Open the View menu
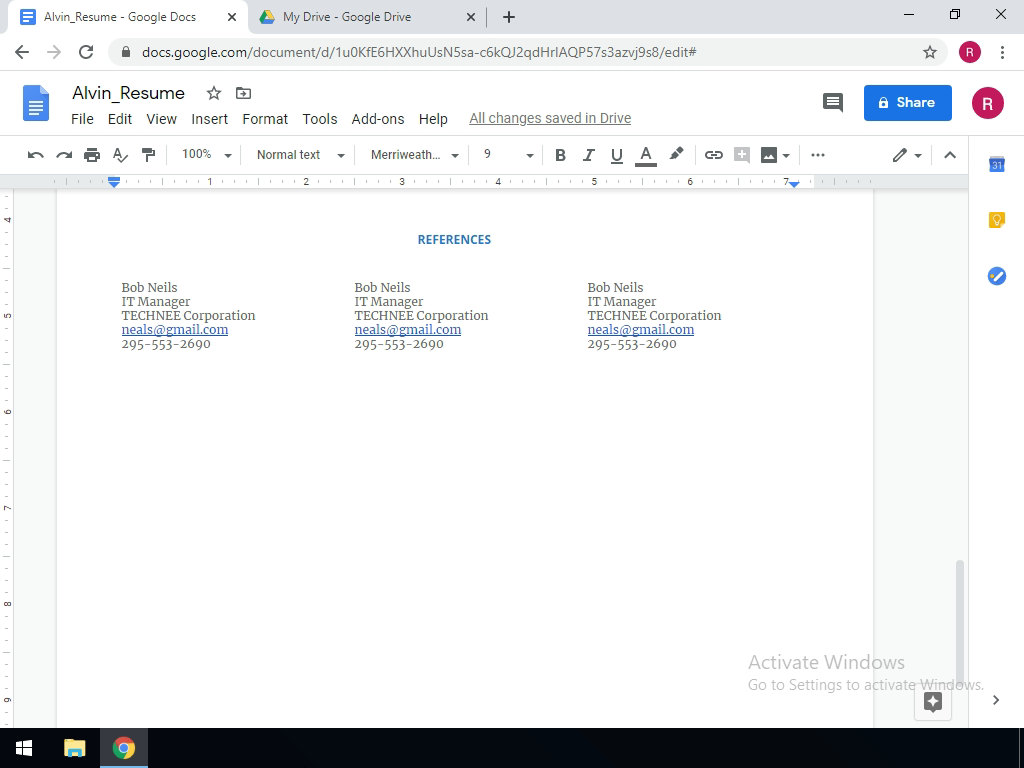1024x768 pixels. click(161, 119)
